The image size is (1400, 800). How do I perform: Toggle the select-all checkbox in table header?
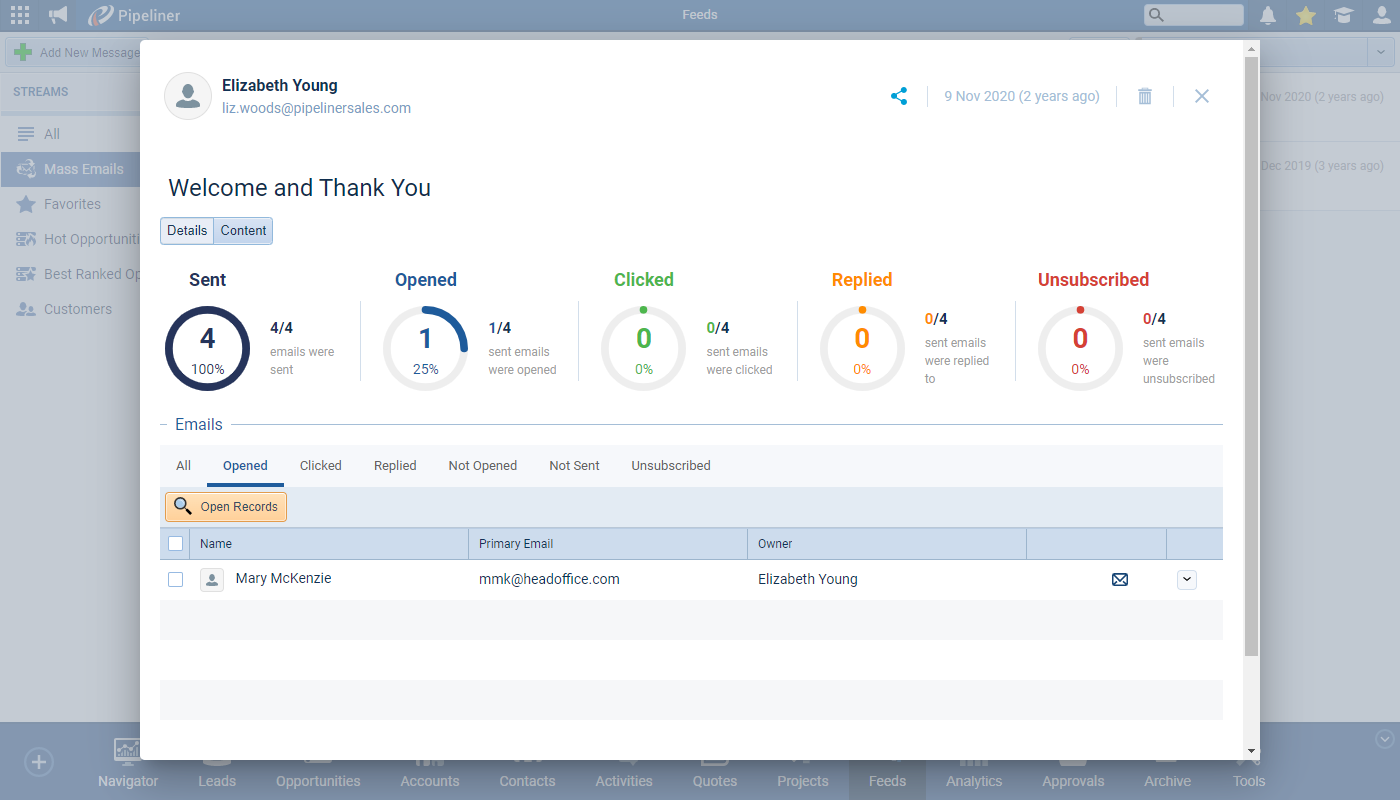[x=176, y=544]
